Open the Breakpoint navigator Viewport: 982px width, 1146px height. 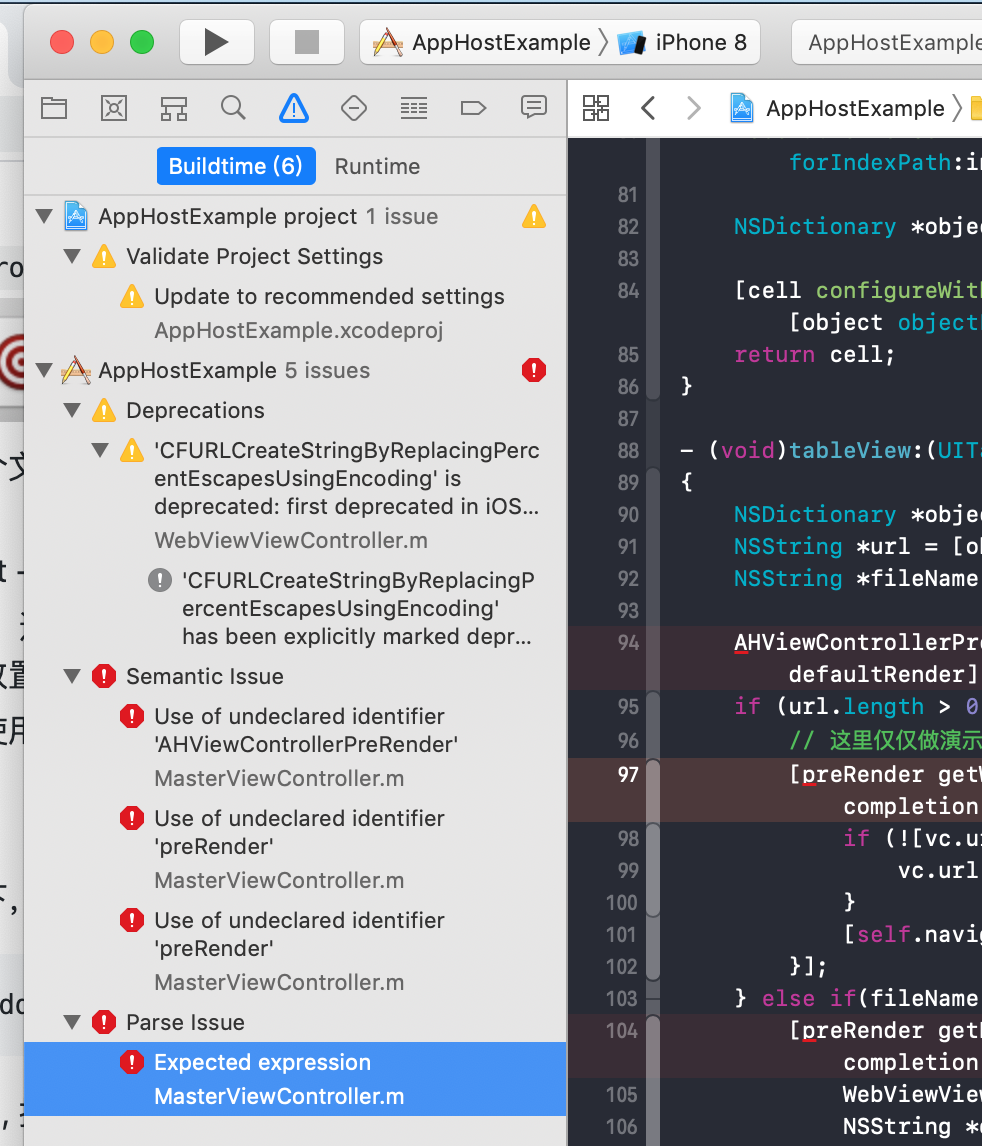point(473,108)
